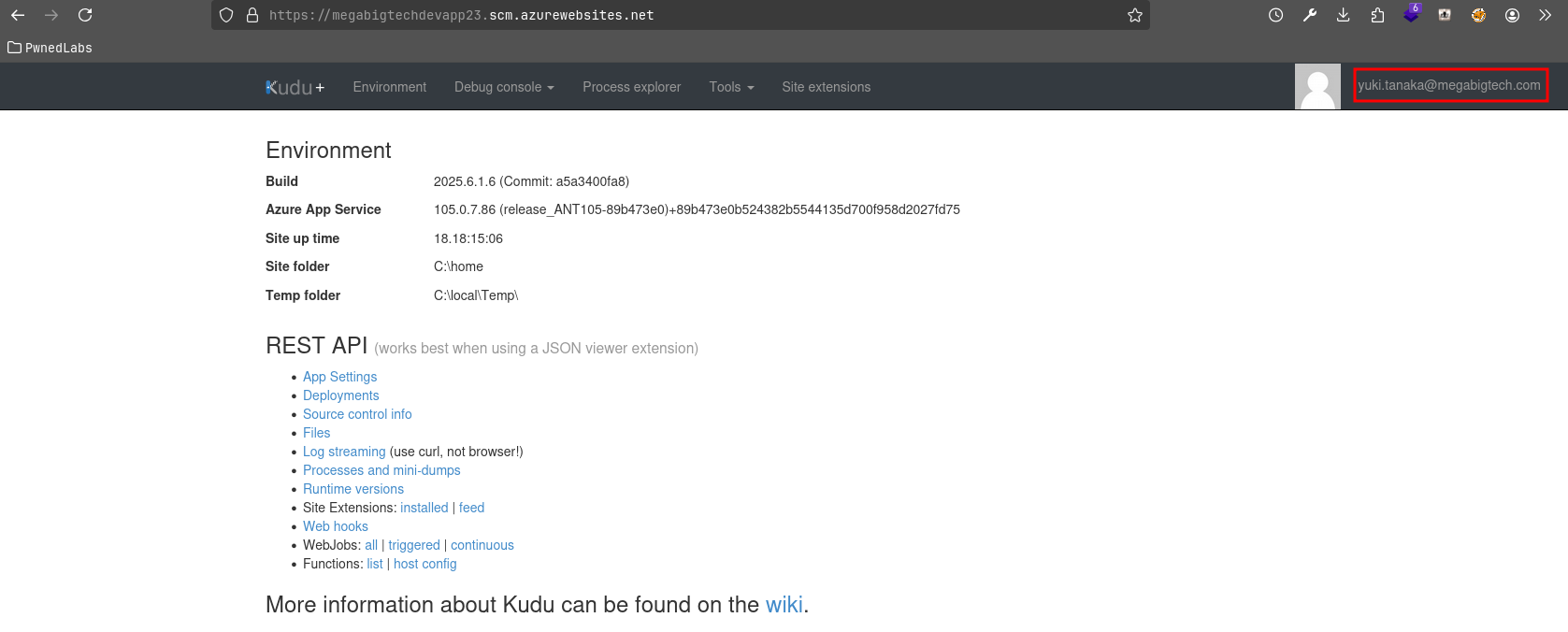Open the triggered WebJobs link

[x=413, y=545]
